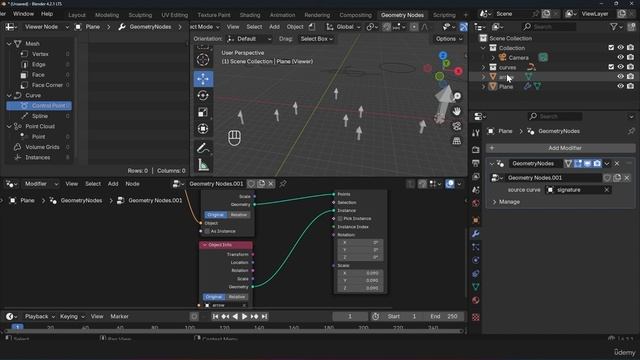Open the Output properties tab icon
Image resolution: width=640 pixels, height=360 pixels.
click(x=476, y=163)
